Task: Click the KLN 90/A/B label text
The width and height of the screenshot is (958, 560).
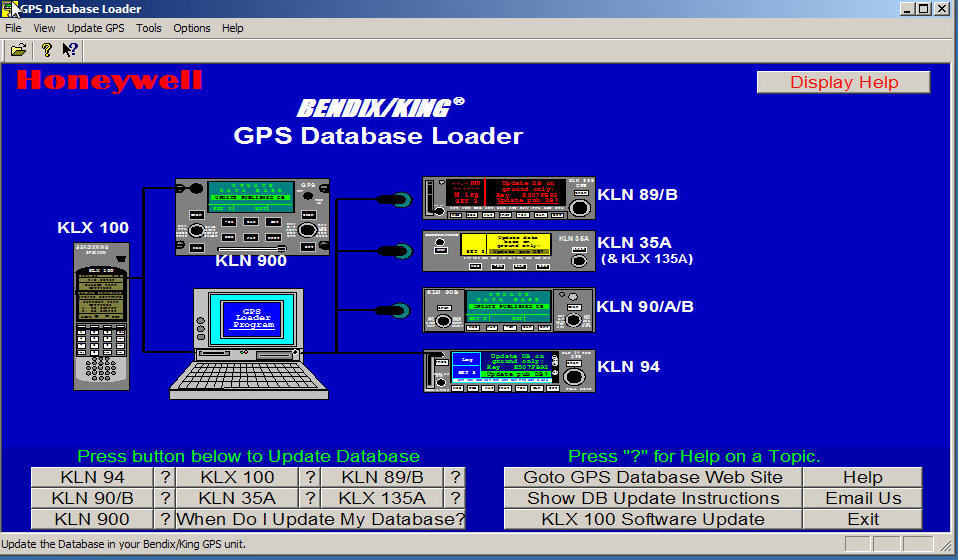Action: pos(645,307)
